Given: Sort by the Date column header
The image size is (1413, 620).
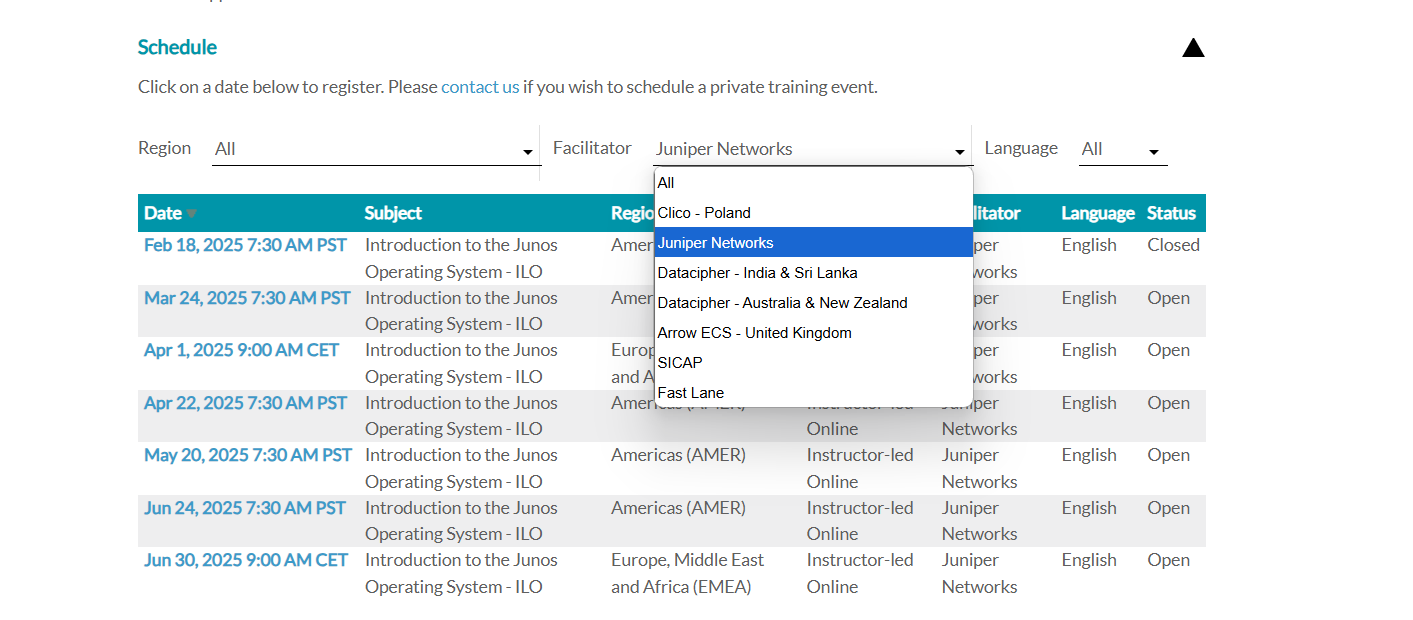Looking at the screenshot, I should 163,213.
